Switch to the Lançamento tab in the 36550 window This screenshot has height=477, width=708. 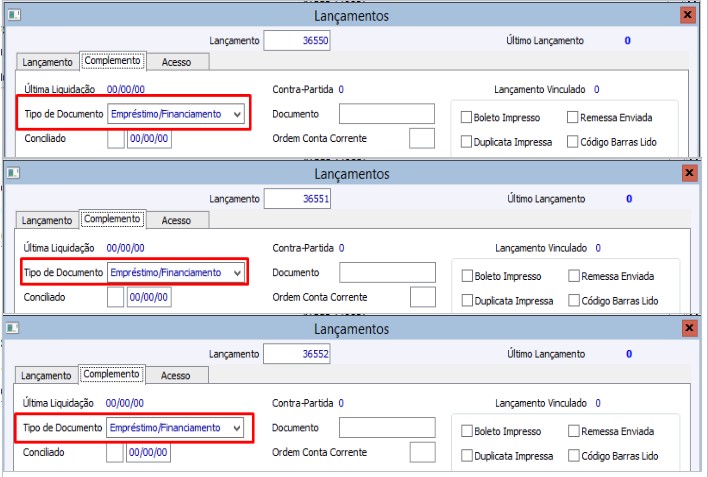pyautogui.click(x=47, y=62)
